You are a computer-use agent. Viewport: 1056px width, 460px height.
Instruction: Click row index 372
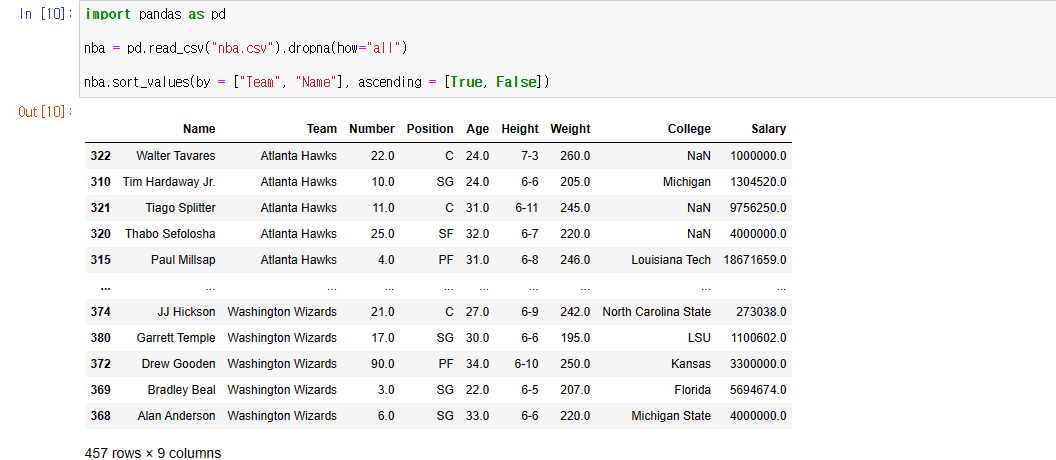click(x=100, y=364)
